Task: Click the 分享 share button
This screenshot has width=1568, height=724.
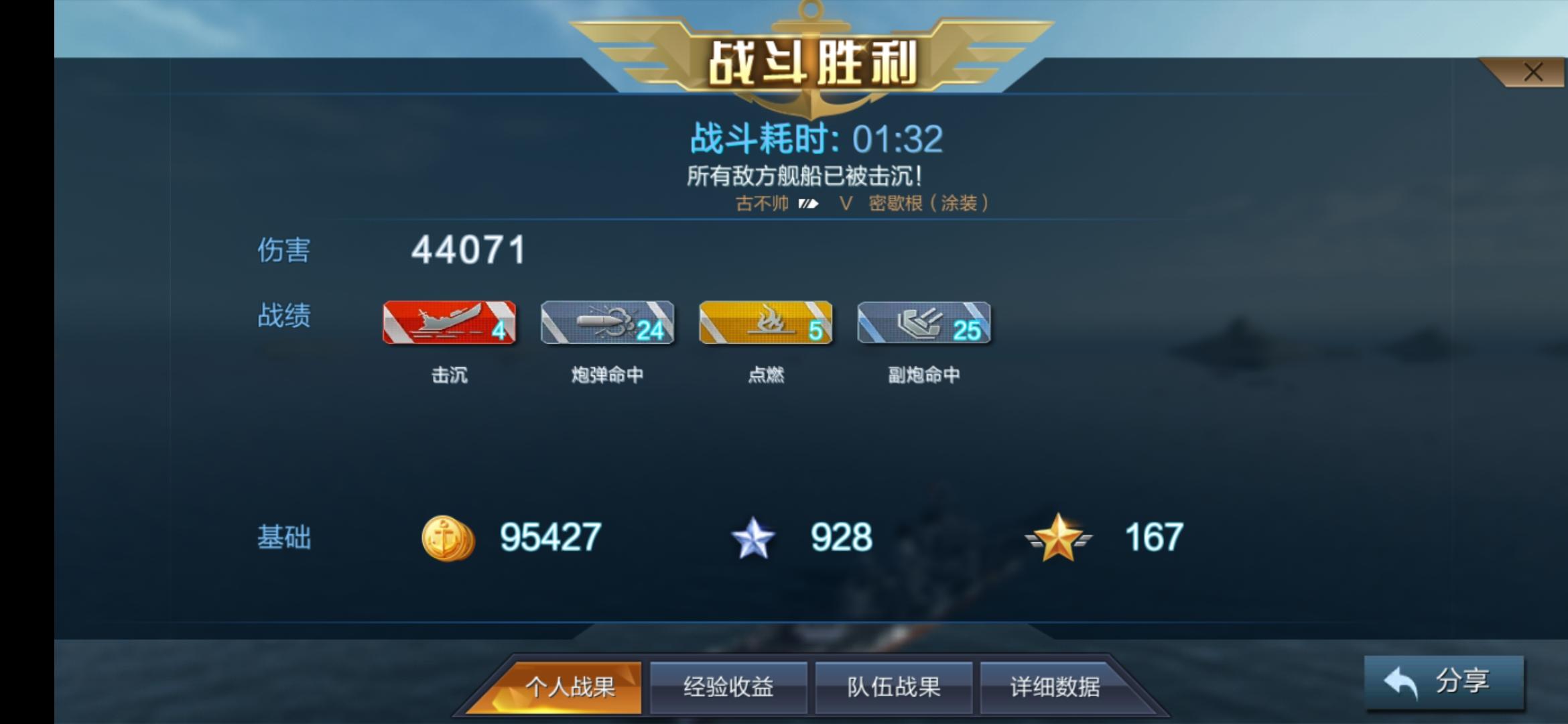Action: tap(1444, 682)
